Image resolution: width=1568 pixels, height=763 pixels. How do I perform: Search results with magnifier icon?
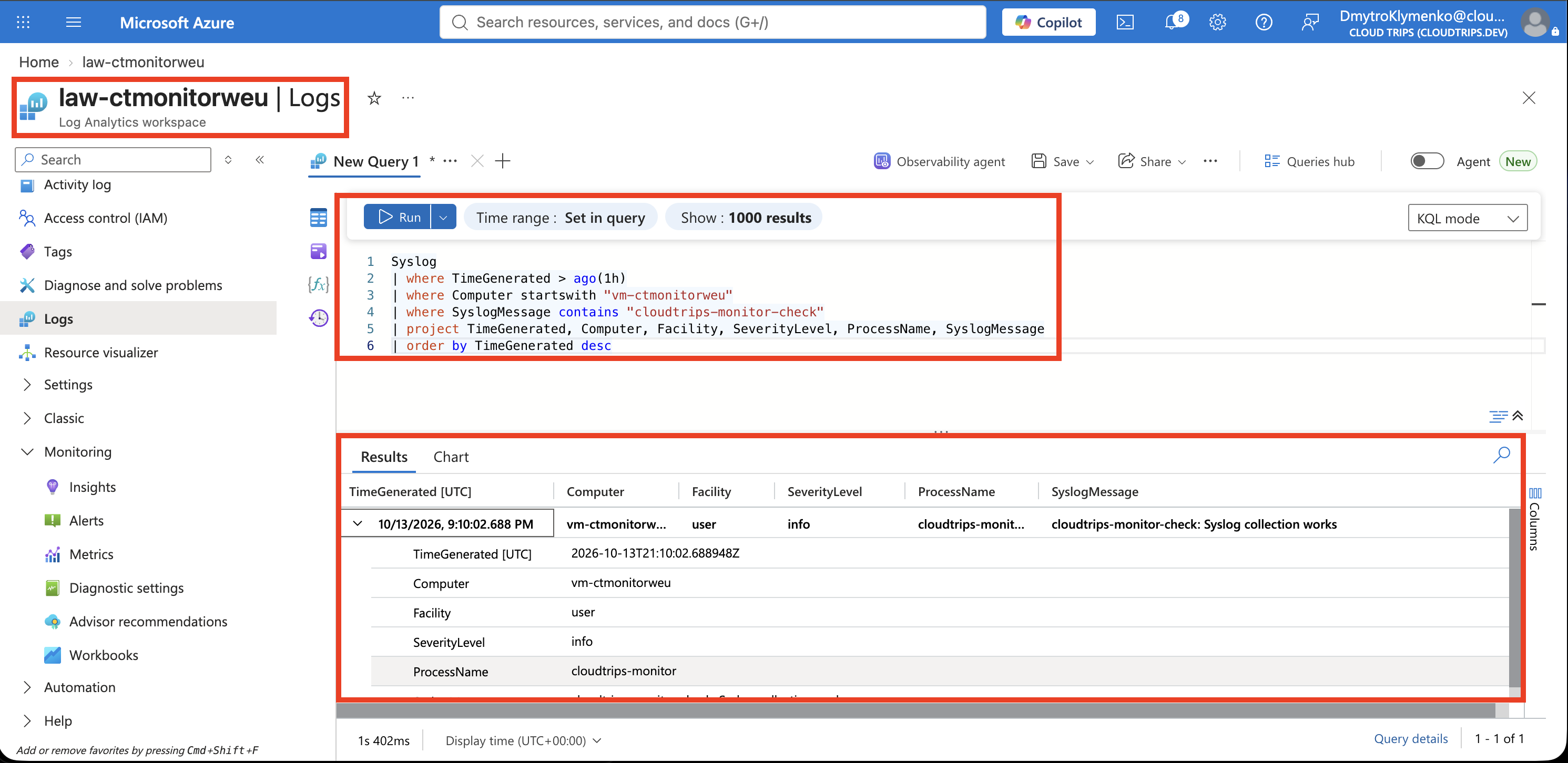[1501, 455]
